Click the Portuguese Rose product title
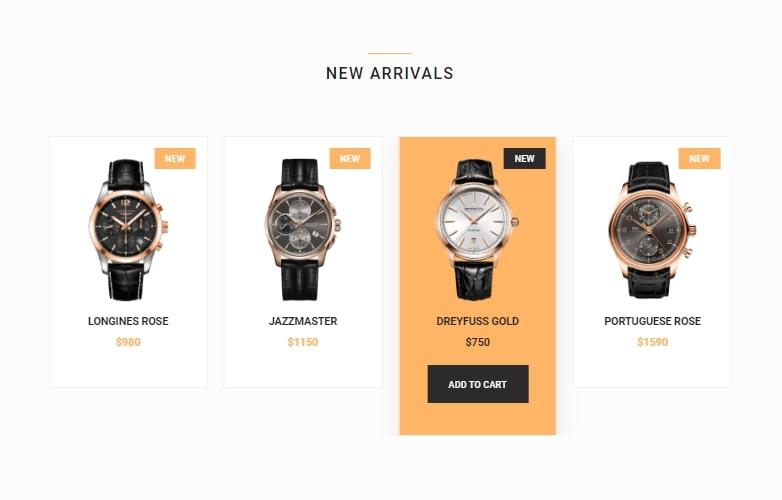Screen dimensions: 782x500 (652, 321)
